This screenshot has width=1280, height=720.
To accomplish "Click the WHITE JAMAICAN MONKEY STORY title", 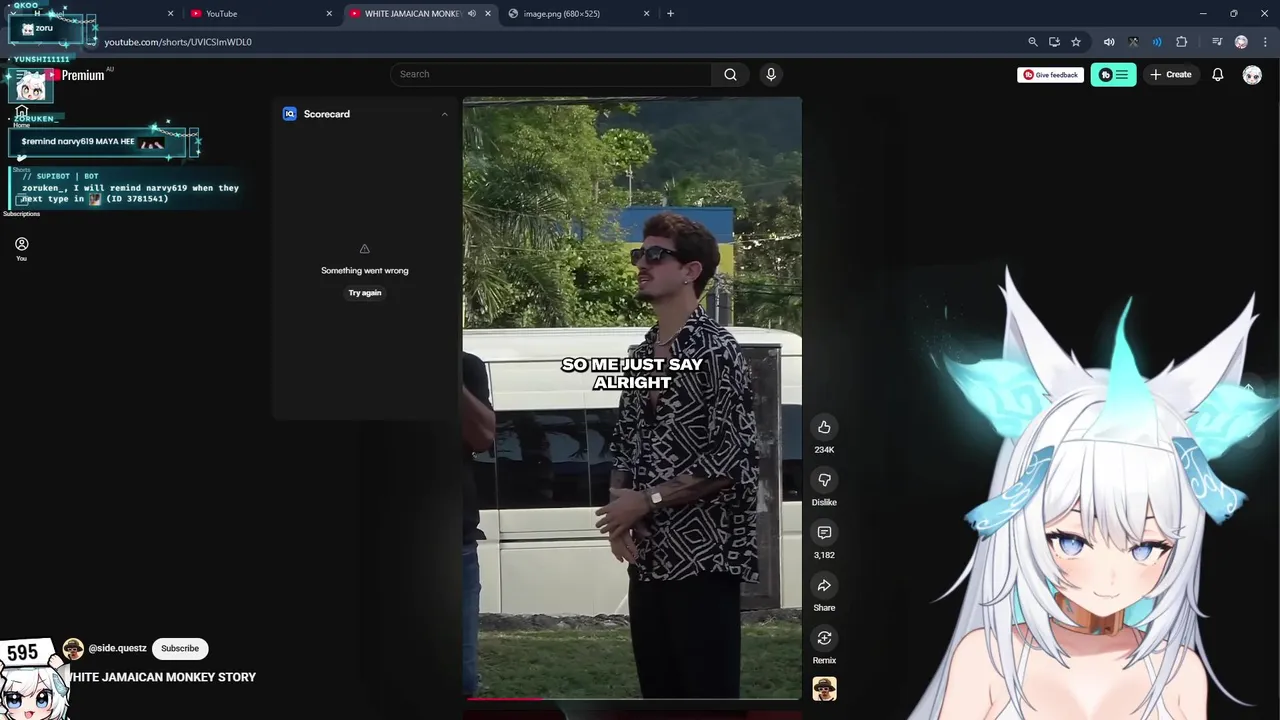I will point(160,677).
